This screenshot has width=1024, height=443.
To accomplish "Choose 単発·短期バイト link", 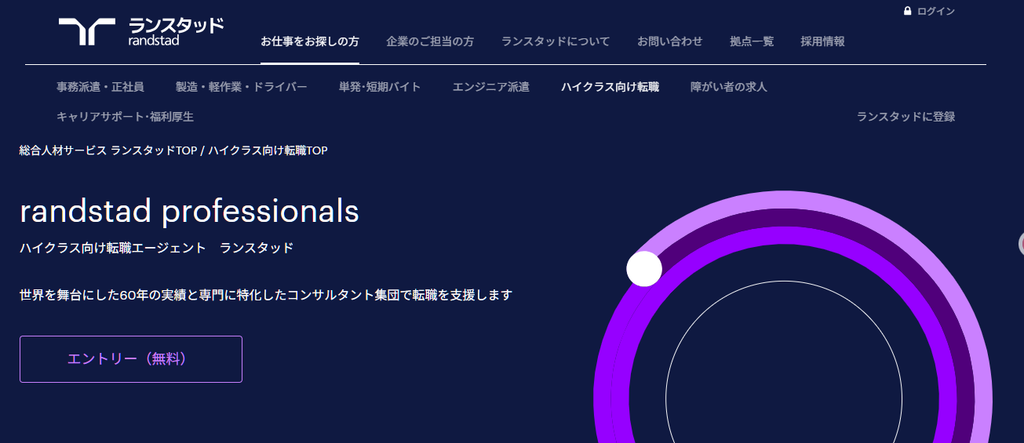I will coord(379,87).
